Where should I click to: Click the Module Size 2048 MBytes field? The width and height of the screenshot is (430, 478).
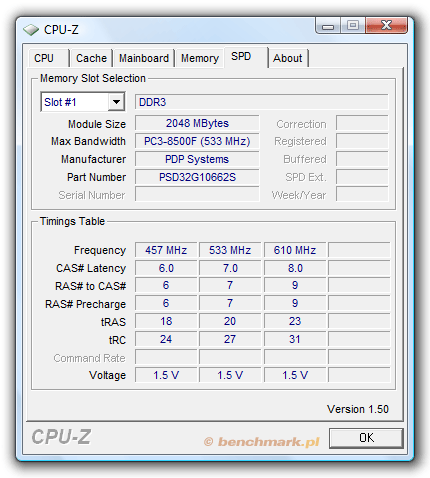[x=197, y=123]
